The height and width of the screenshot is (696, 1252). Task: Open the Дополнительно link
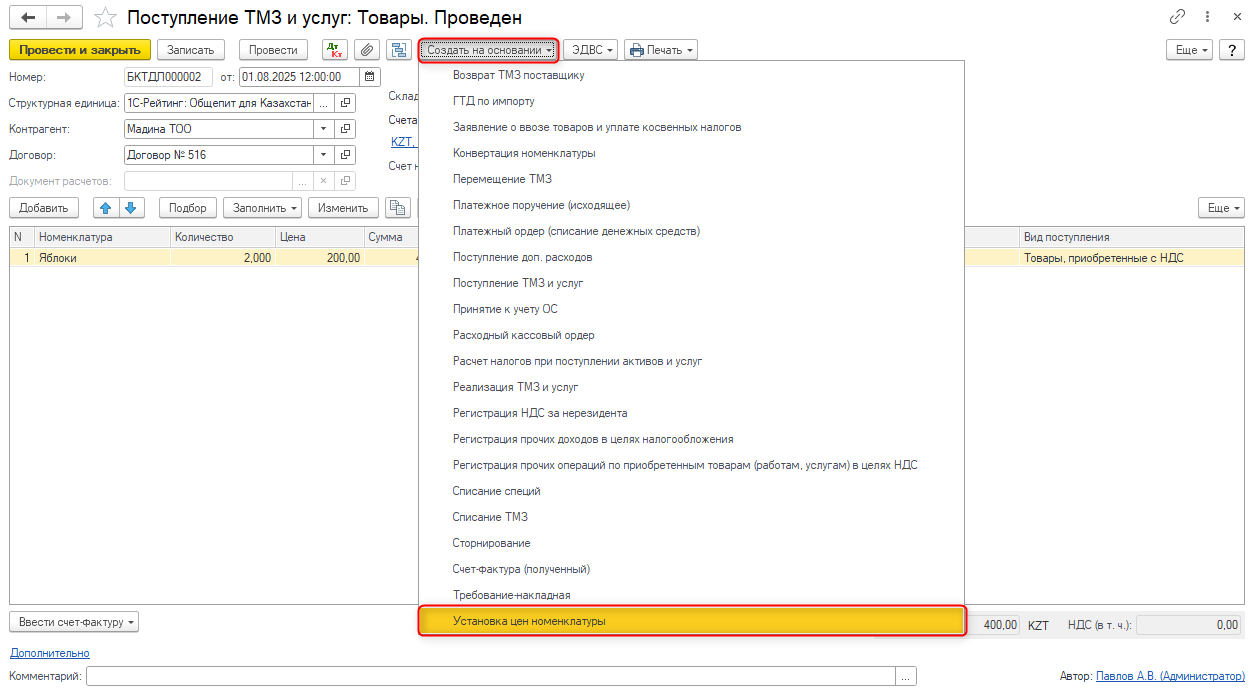50,653
